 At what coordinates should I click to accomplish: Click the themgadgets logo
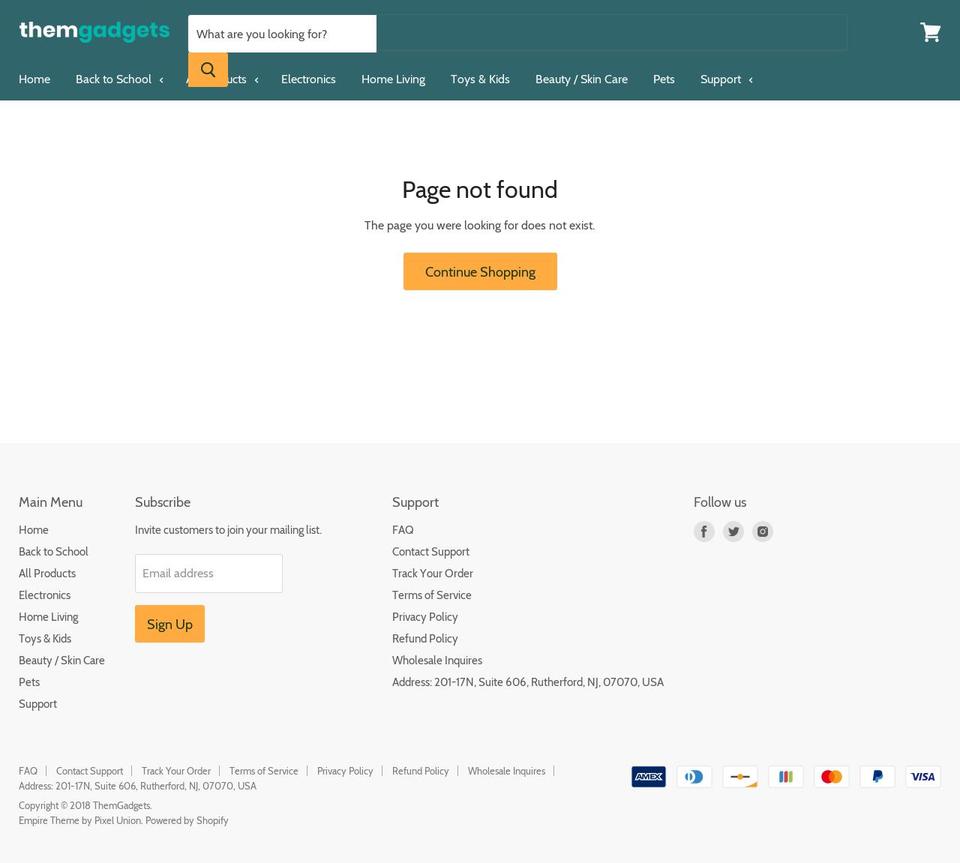coord(94,31)
